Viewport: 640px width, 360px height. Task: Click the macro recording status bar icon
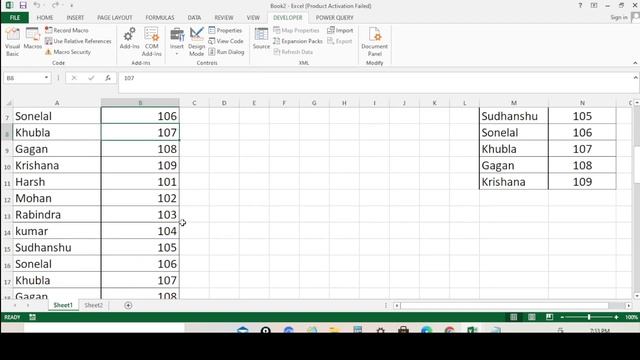pyautogui.click(x=32, y=317)
